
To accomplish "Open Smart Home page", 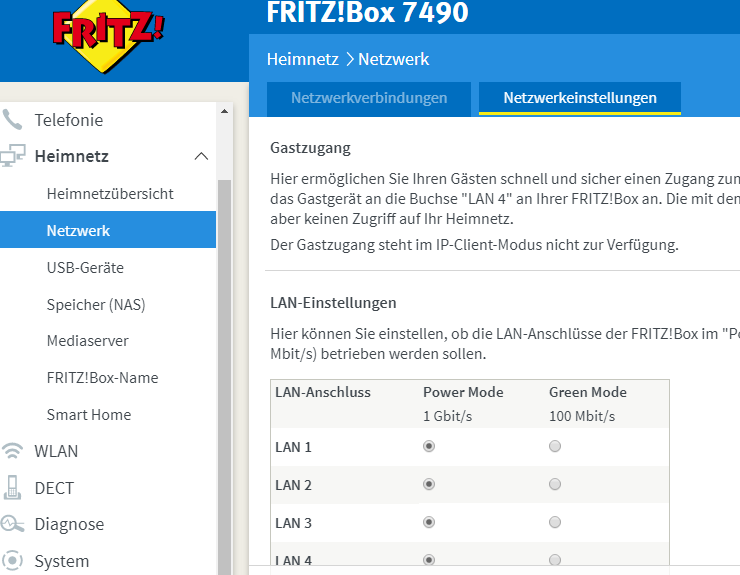I will 89,414.
